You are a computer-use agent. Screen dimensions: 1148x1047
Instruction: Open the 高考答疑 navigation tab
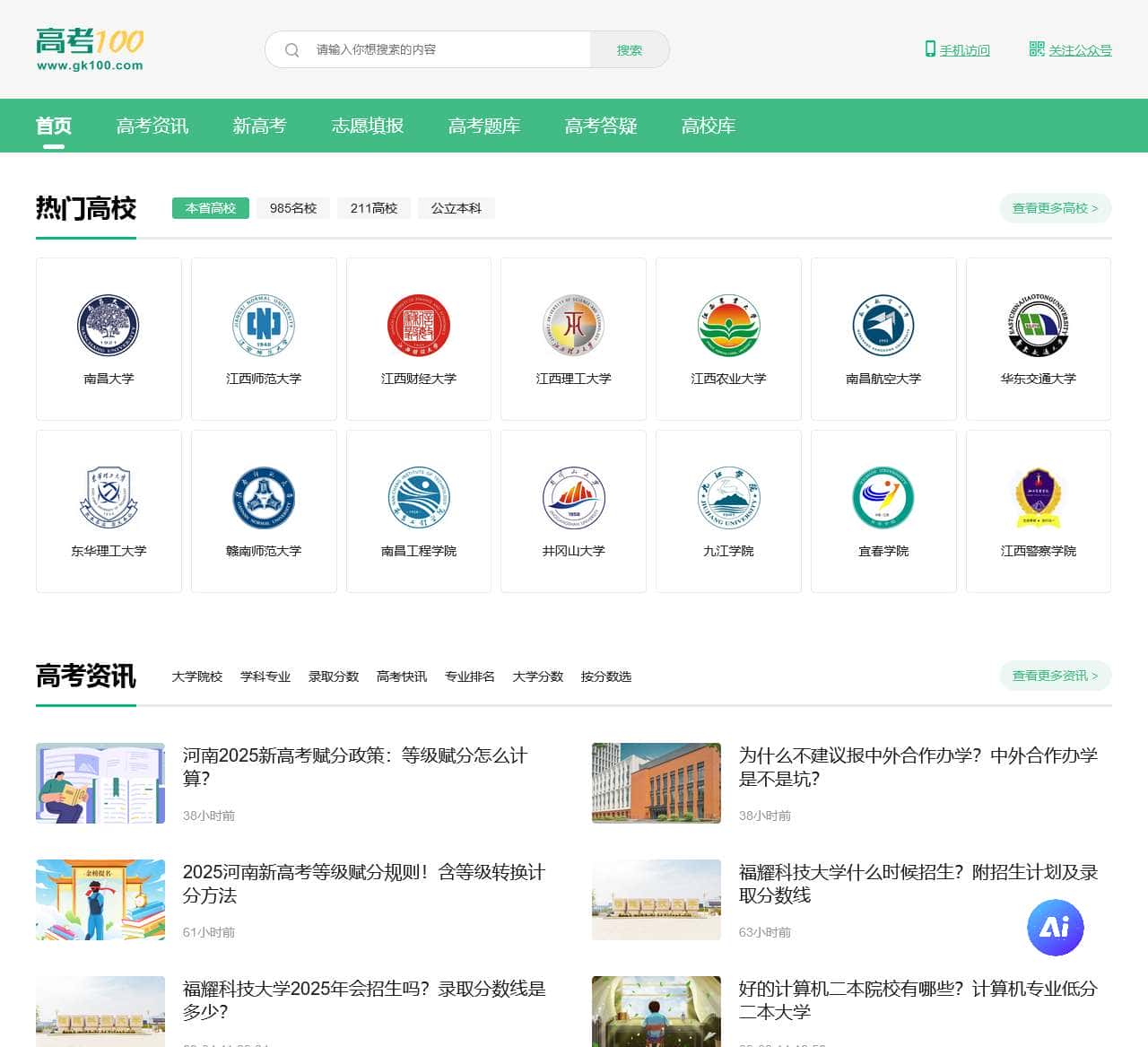click(x=601, y=126)
